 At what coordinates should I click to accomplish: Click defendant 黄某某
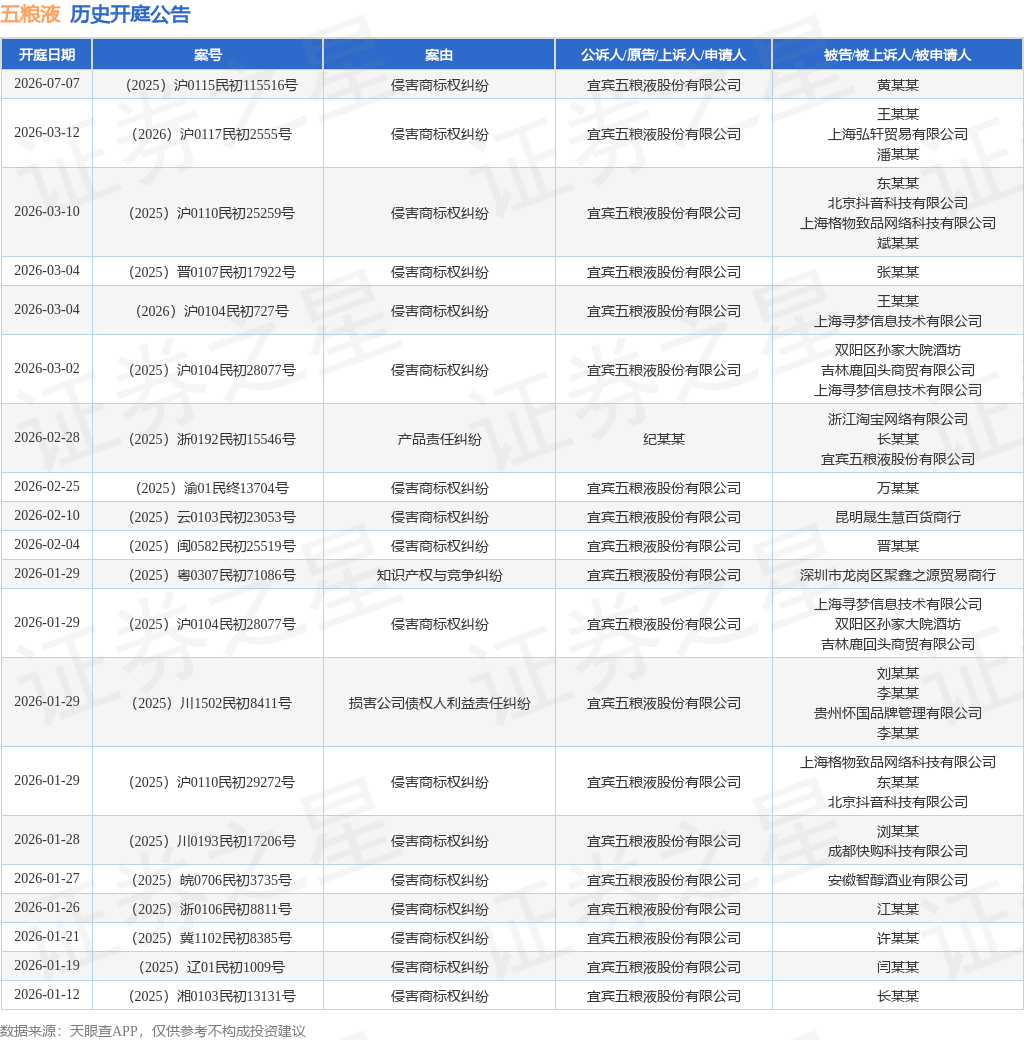(x=897, y=85)
